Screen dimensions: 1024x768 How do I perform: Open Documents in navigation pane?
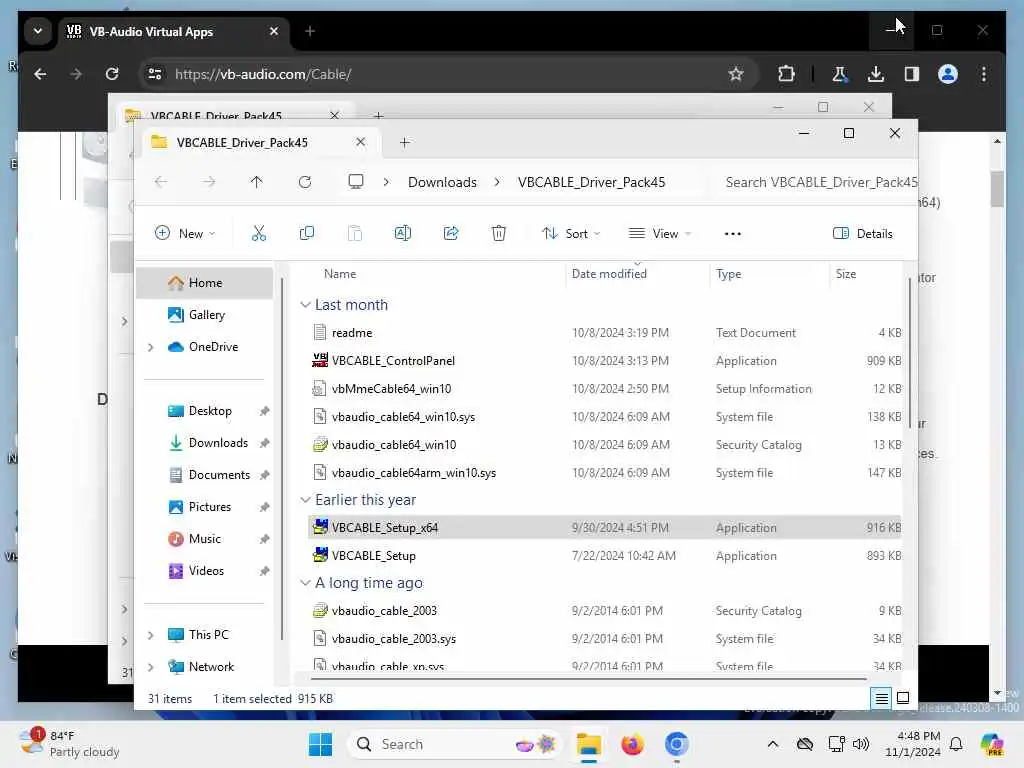click(x=204, y=475)
